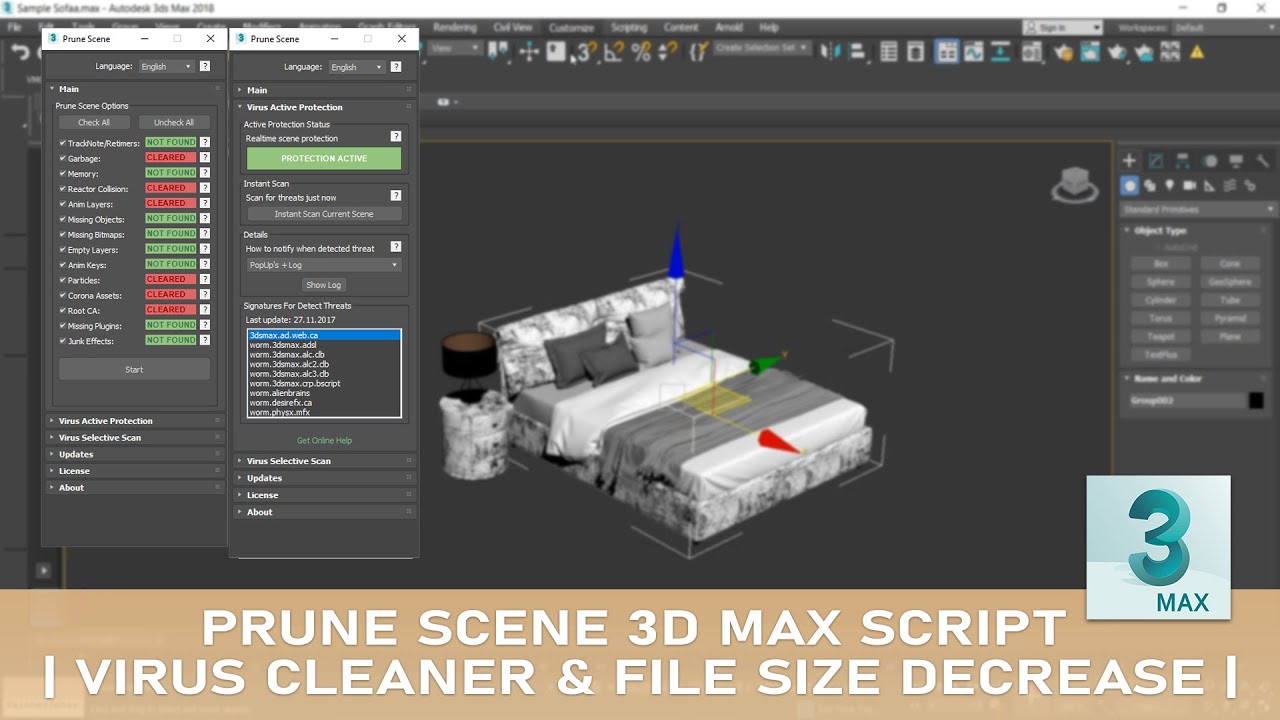Open the Customize menu
Screen dimensions: 1280x720
click(572, 27)
